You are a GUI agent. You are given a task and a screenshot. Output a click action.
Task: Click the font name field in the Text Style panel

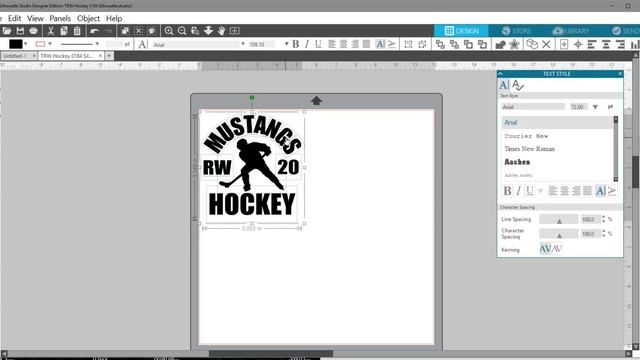[x=533, y=107]
